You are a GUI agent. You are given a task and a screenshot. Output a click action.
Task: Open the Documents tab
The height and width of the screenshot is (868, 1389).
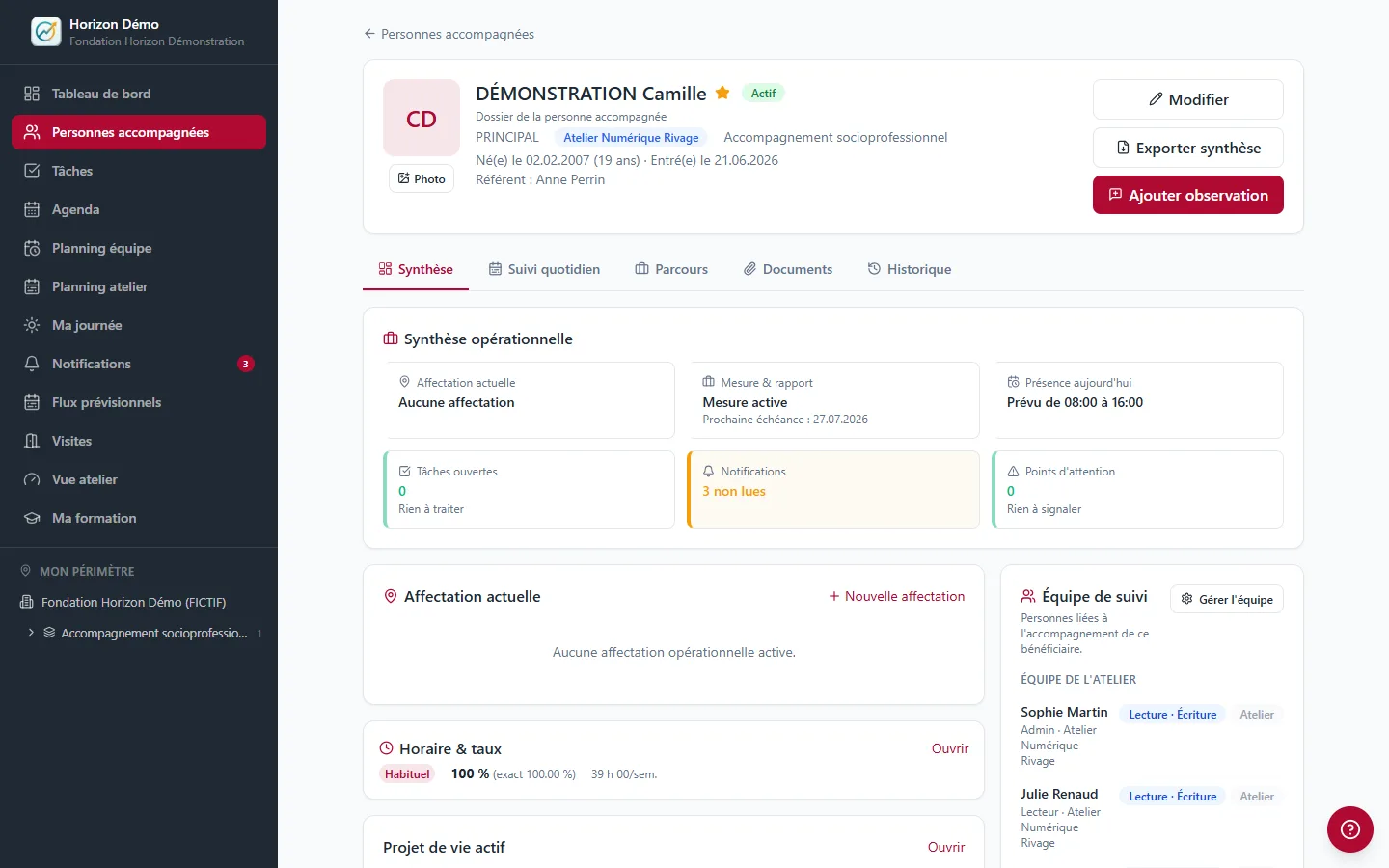coord(788,269)
